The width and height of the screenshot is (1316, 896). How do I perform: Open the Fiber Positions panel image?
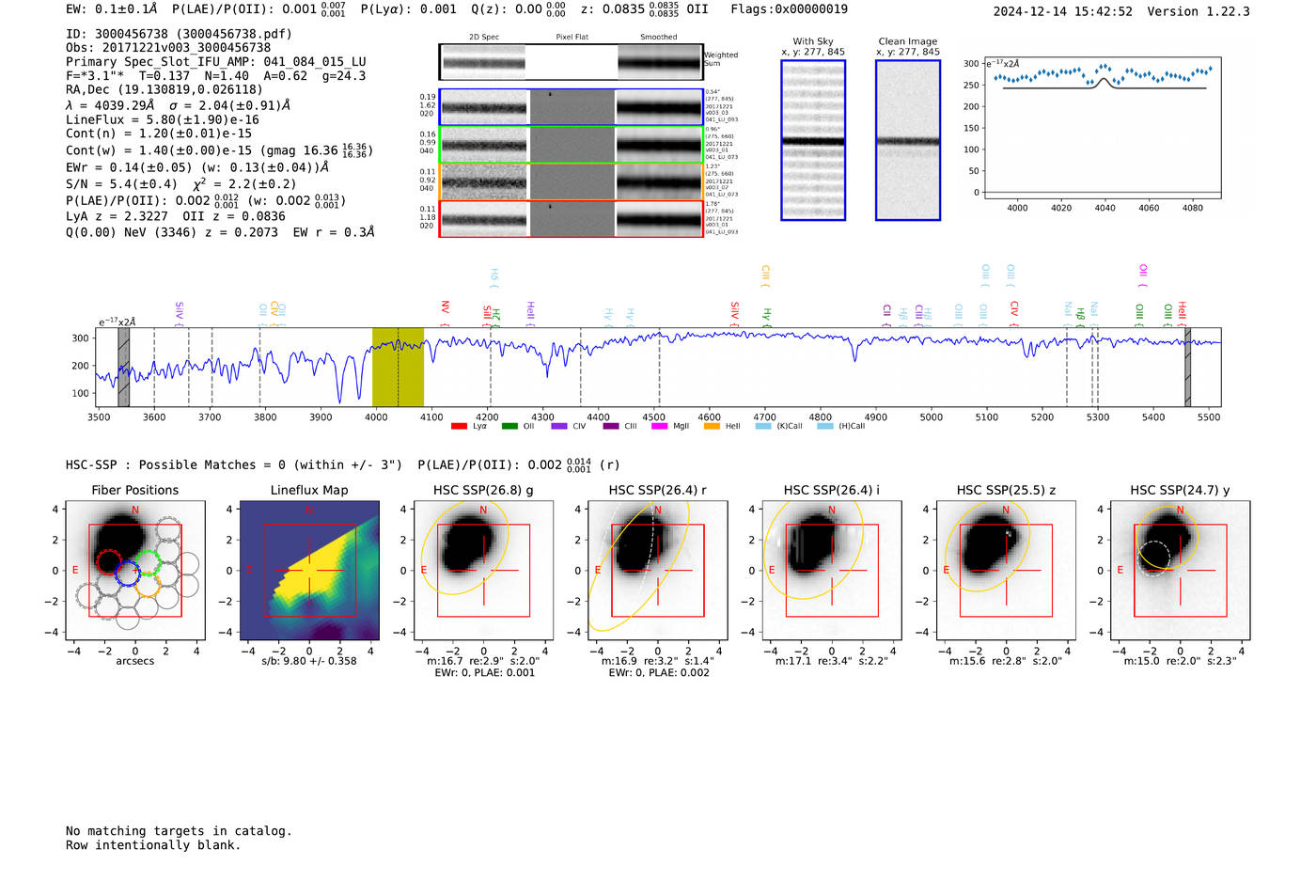point(135,571)
